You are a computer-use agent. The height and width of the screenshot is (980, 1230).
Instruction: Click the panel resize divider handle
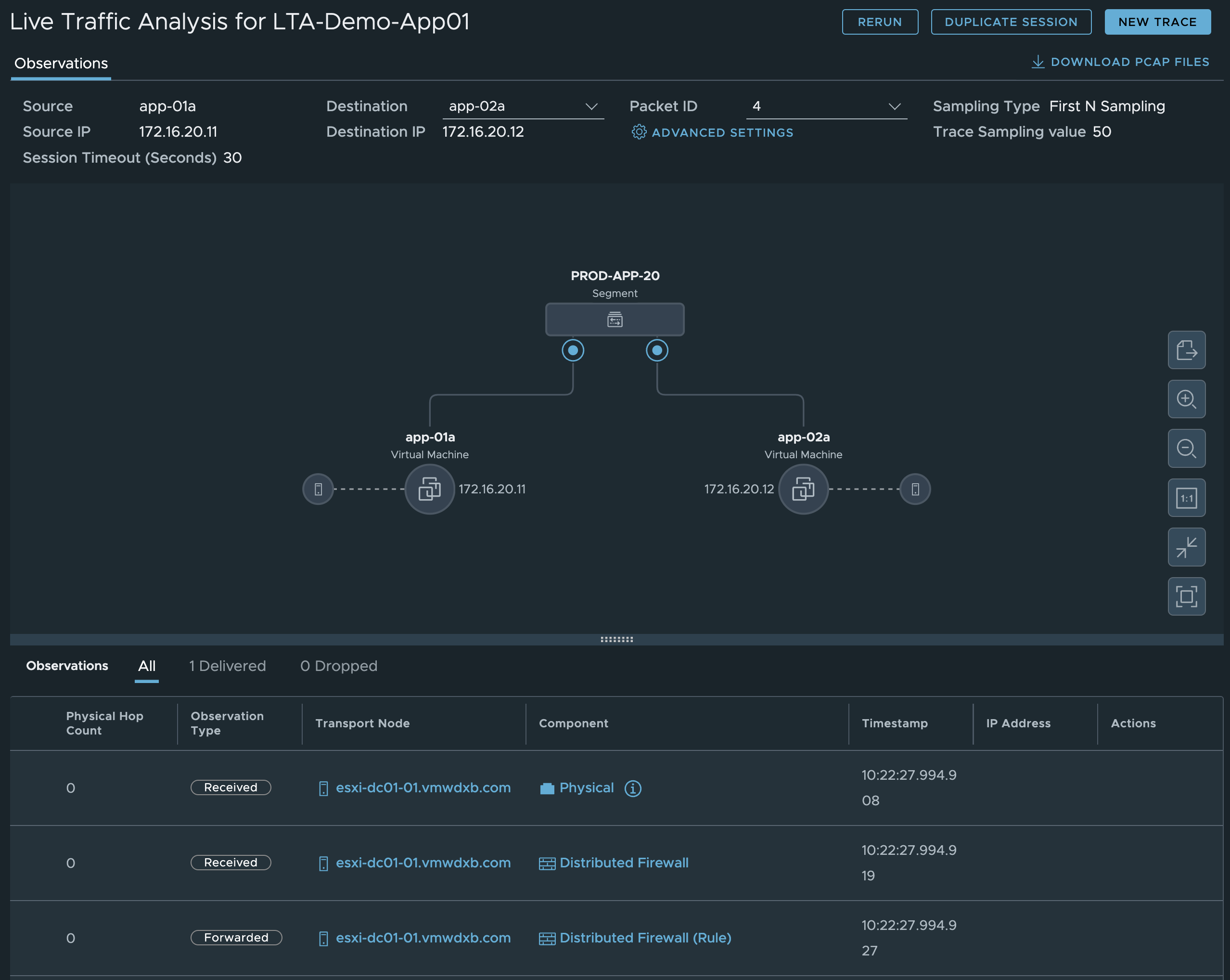point(616,639)
